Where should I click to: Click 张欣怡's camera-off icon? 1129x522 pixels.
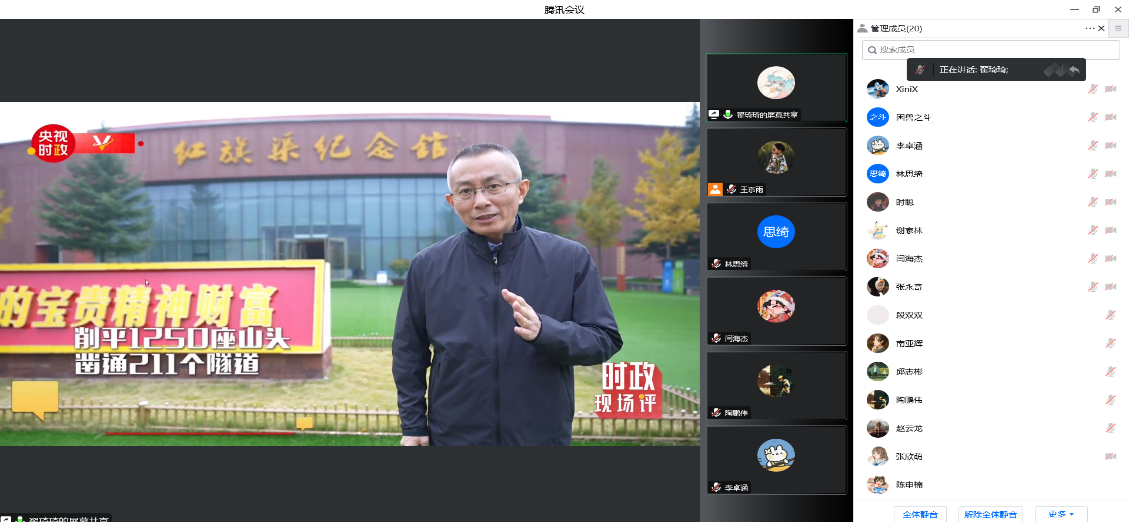point(1110,456)
